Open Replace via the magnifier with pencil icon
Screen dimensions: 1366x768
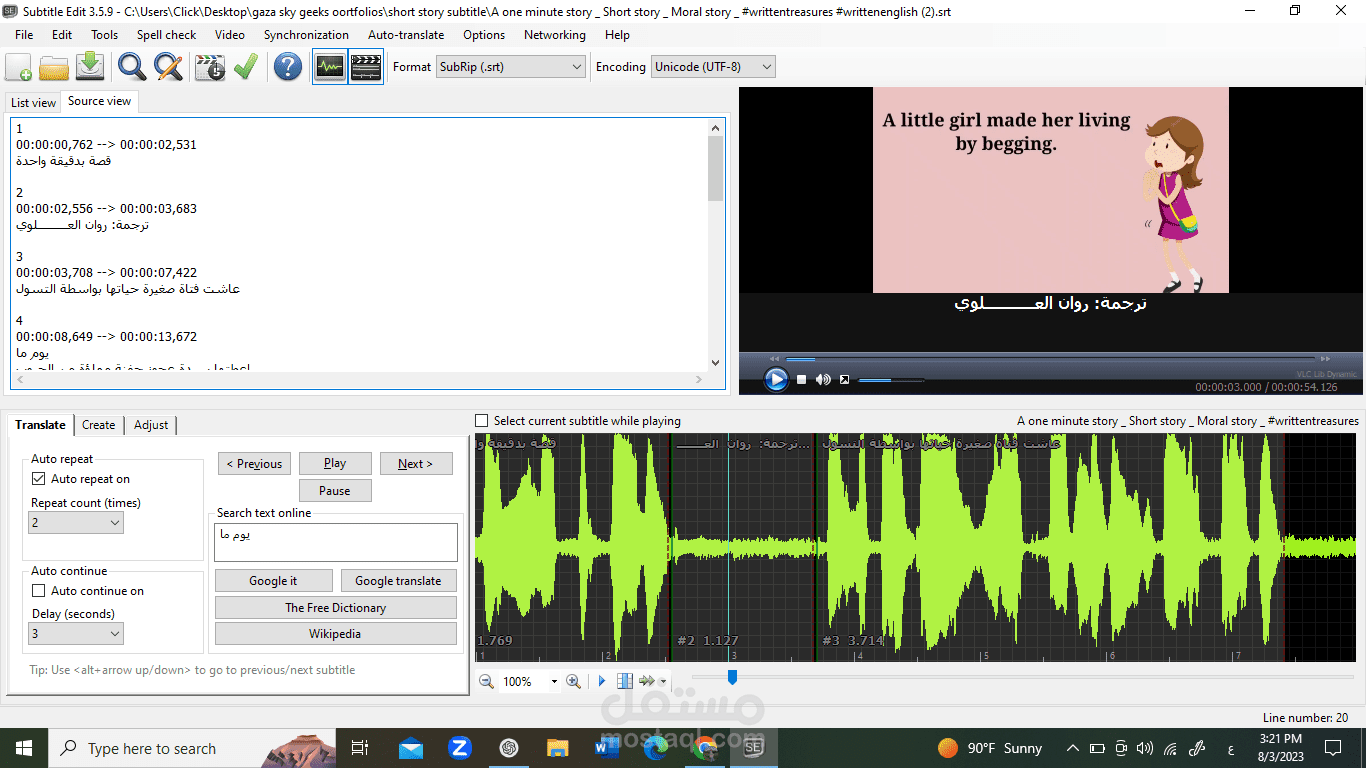[168, 67]
